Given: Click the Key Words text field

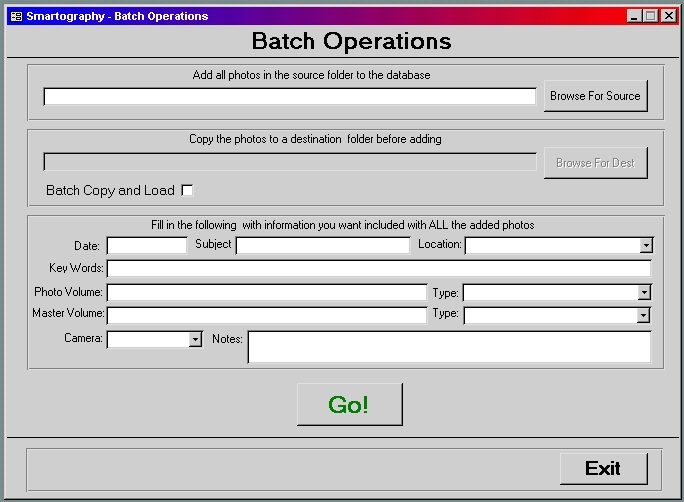Looking at the screenshot, I should pos(379,269).
